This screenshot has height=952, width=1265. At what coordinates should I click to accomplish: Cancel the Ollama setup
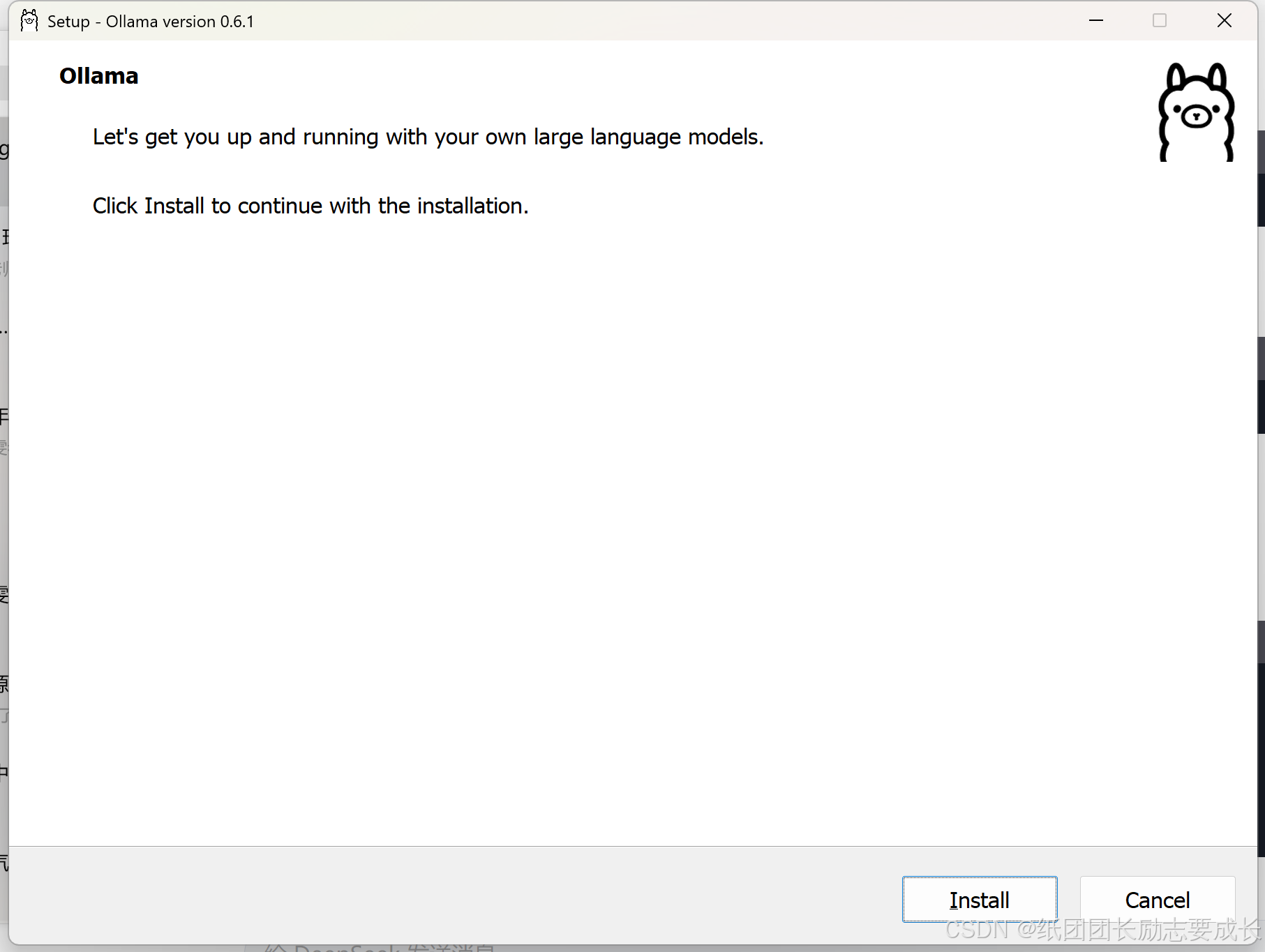(x=1157, y=899)
